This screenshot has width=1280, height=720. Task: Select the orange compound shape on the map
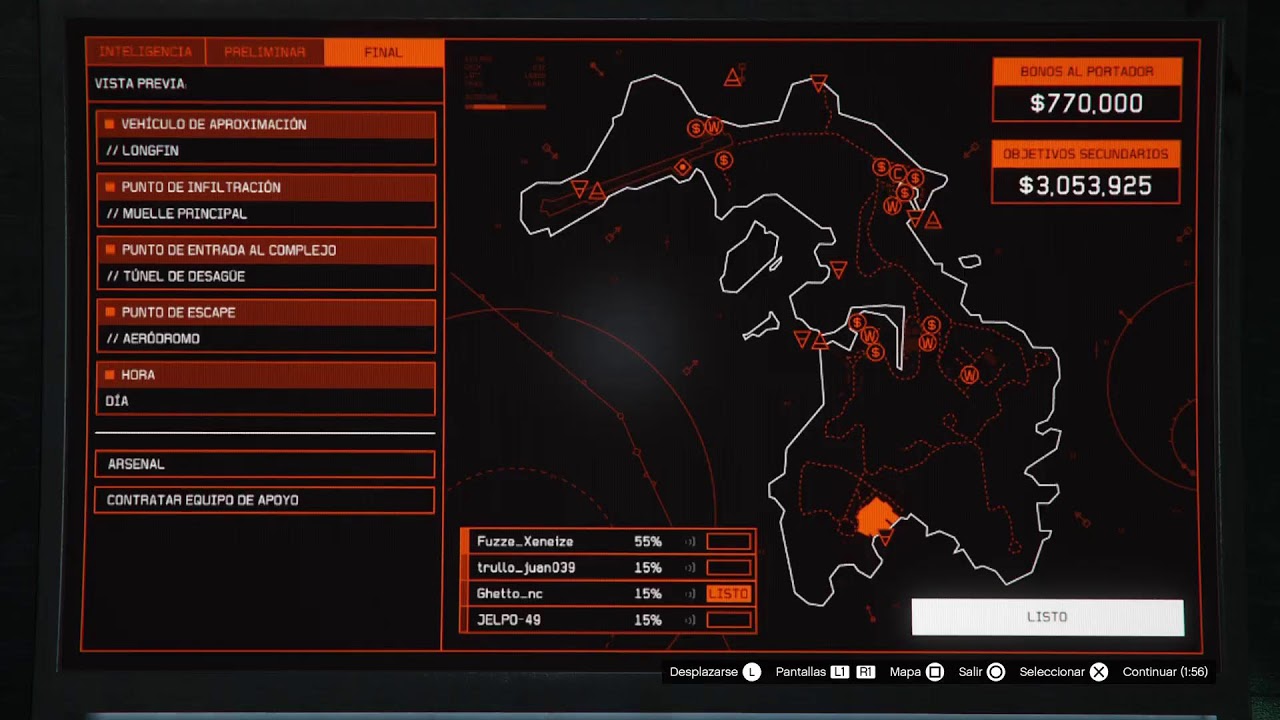point(877,515)
